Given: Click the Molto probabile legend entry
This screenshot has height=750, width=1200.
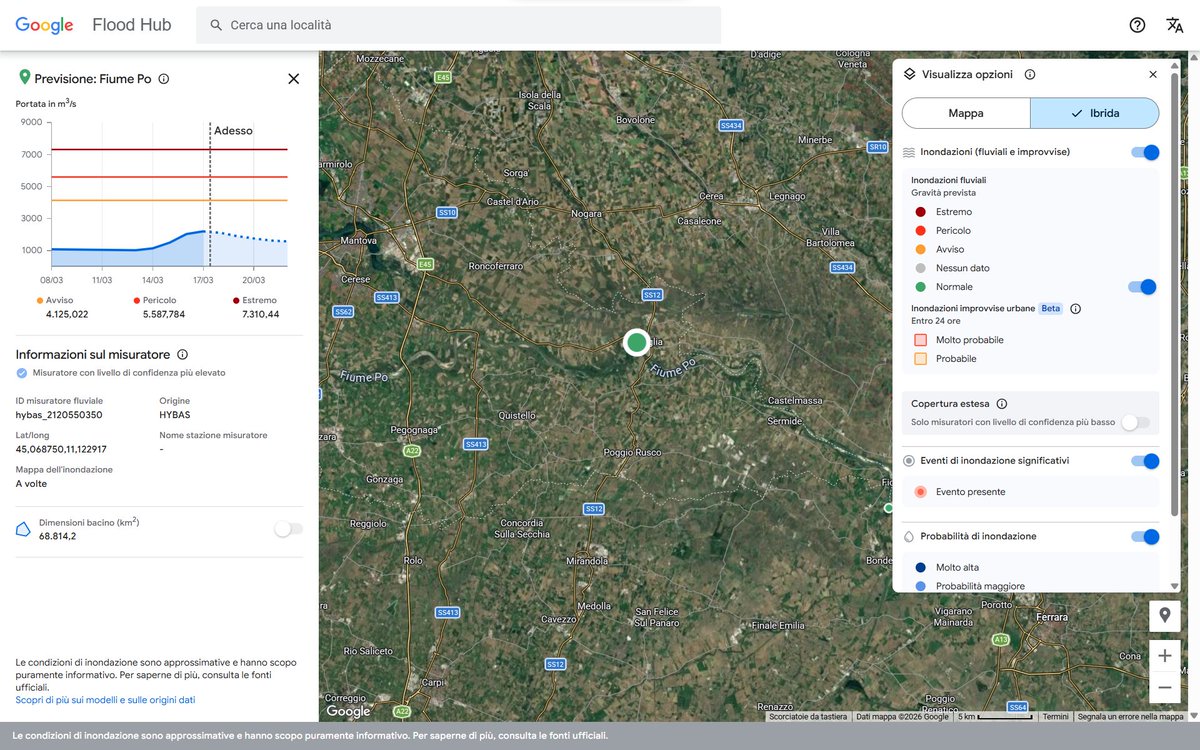Looking at the screenshot, I should (970, 340).
